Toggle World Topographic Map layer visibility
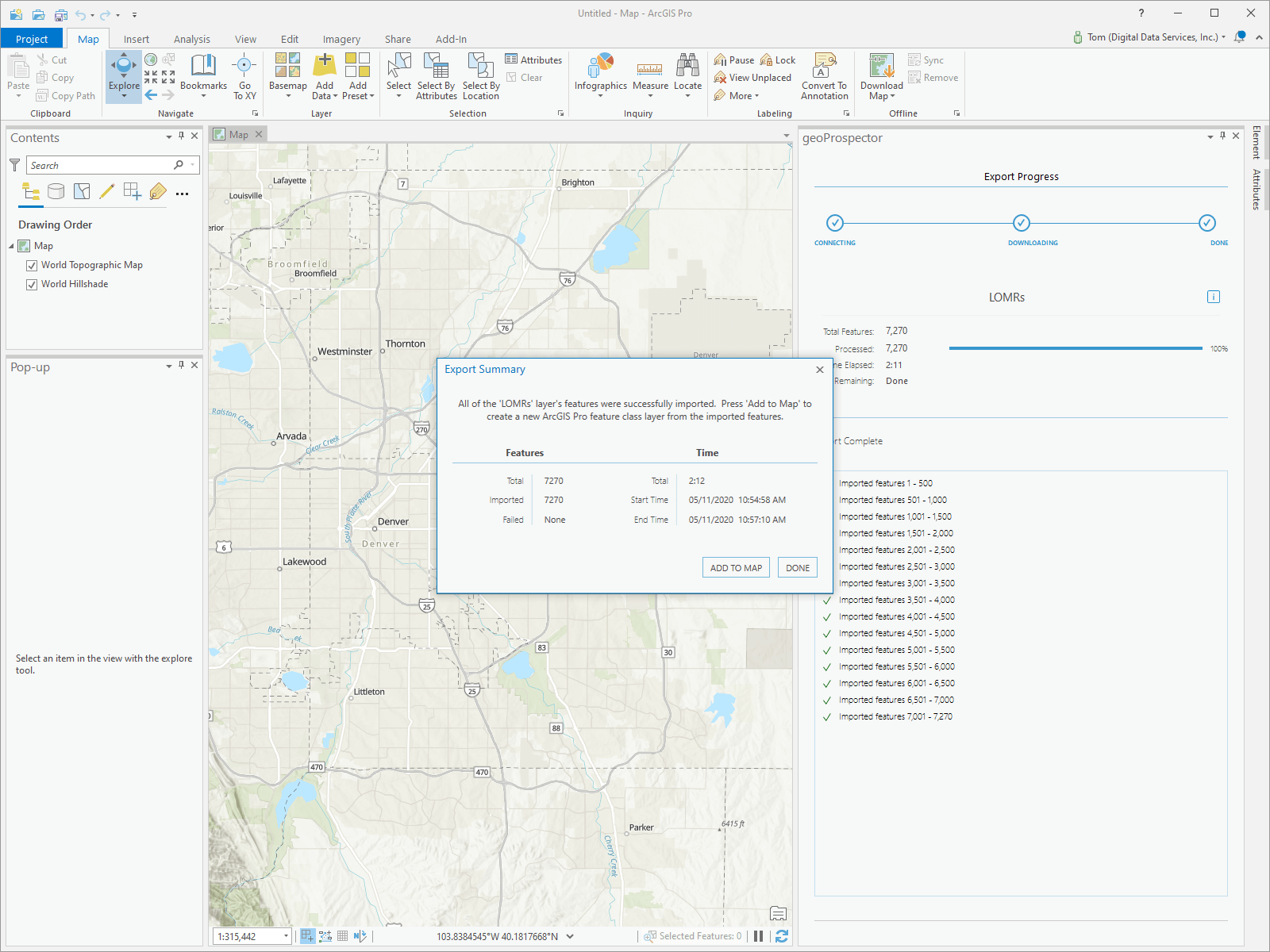Screen dimensions: 1270x952 tap(32, 266)
